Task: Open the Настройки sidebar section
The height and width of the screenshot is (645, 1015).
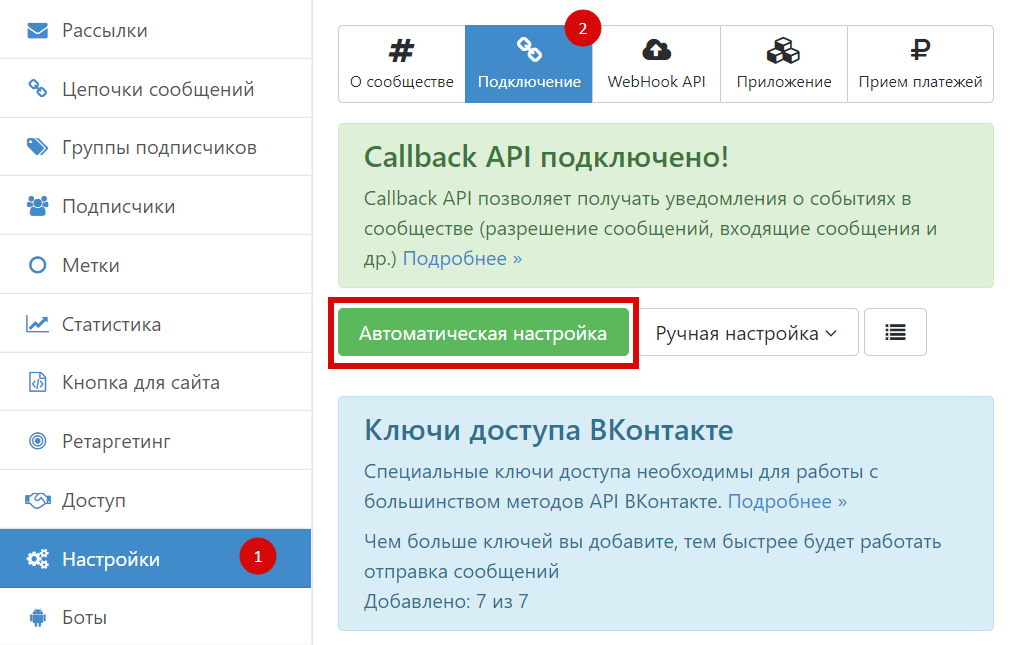Action: [110, 559]
